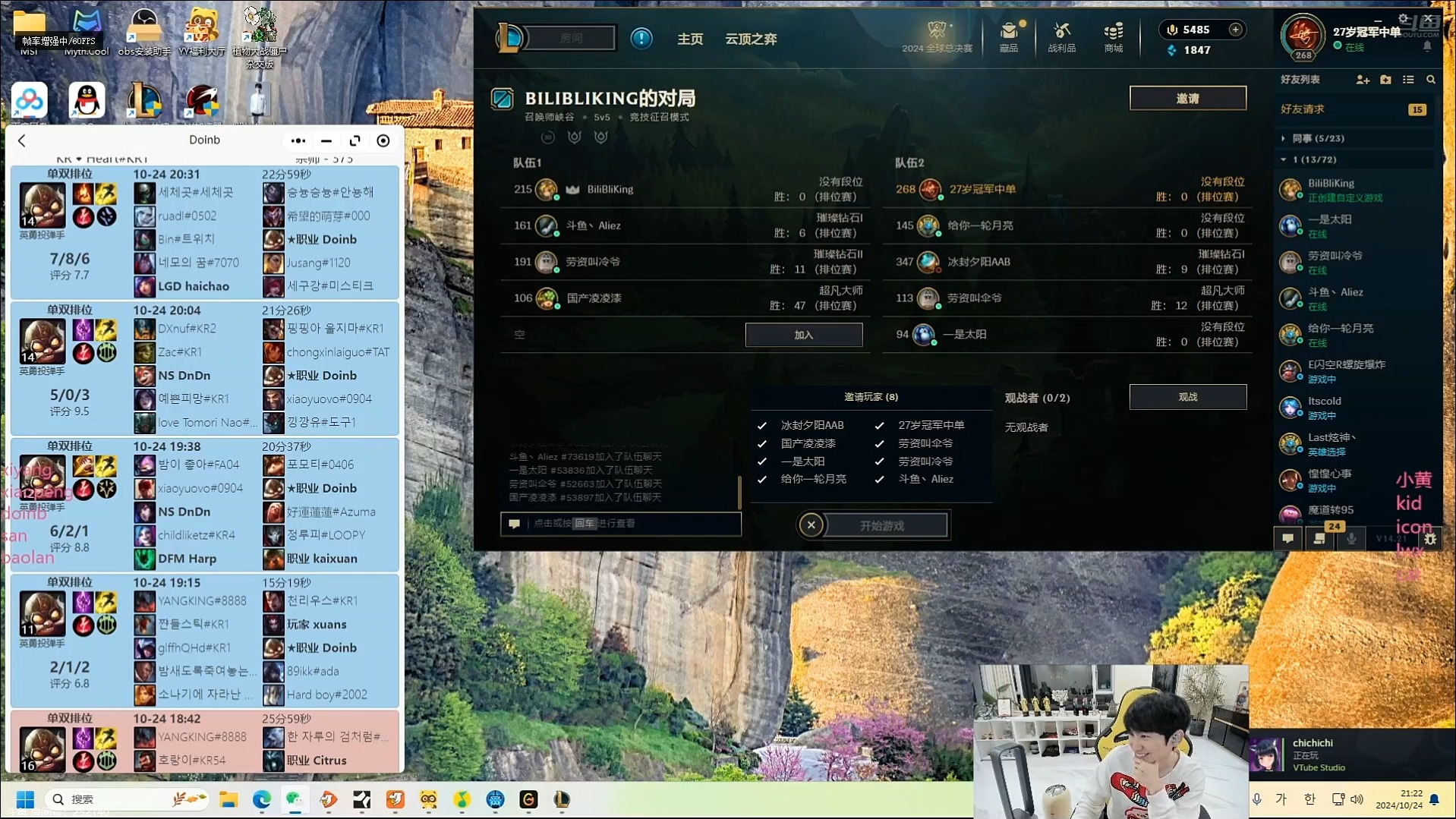Image resolution: width=1456 pixels, height=819 pixels.
Task: Open the 主页 home tab
Action: [x=690, y=39]
